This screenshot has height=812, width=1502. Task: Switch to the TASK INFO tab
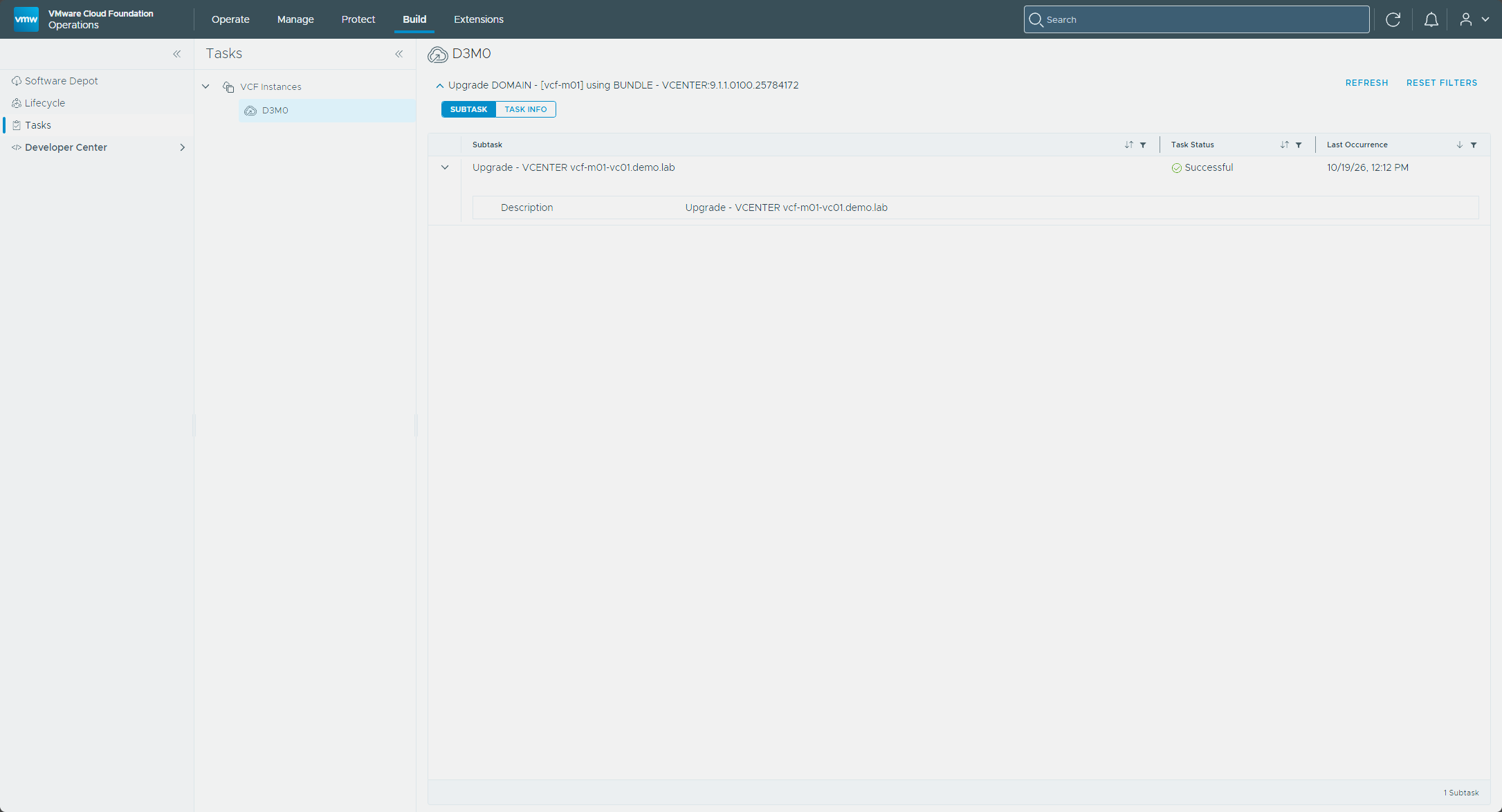pyautogui.click(x=526, y=109)
